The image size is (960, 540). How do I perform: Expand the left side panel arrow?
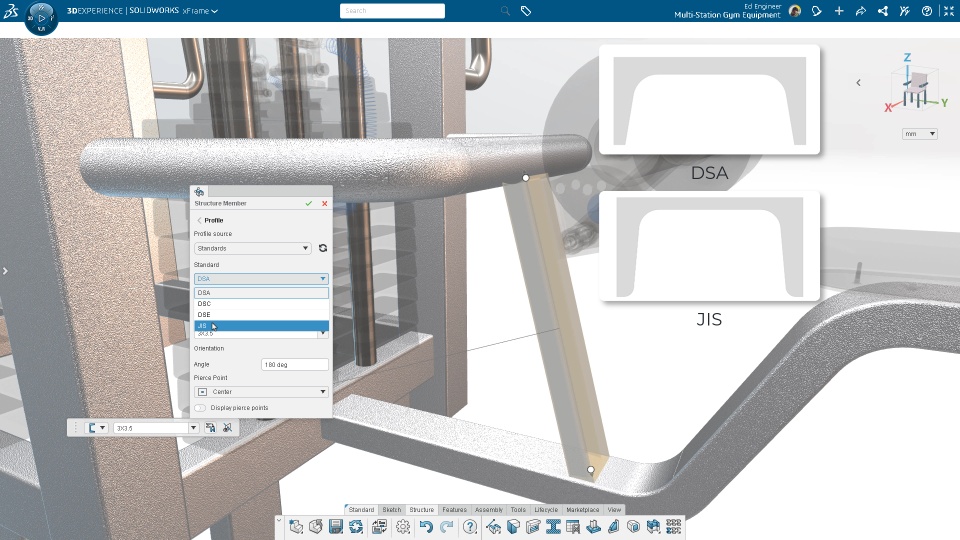click(x=5, y=271)
